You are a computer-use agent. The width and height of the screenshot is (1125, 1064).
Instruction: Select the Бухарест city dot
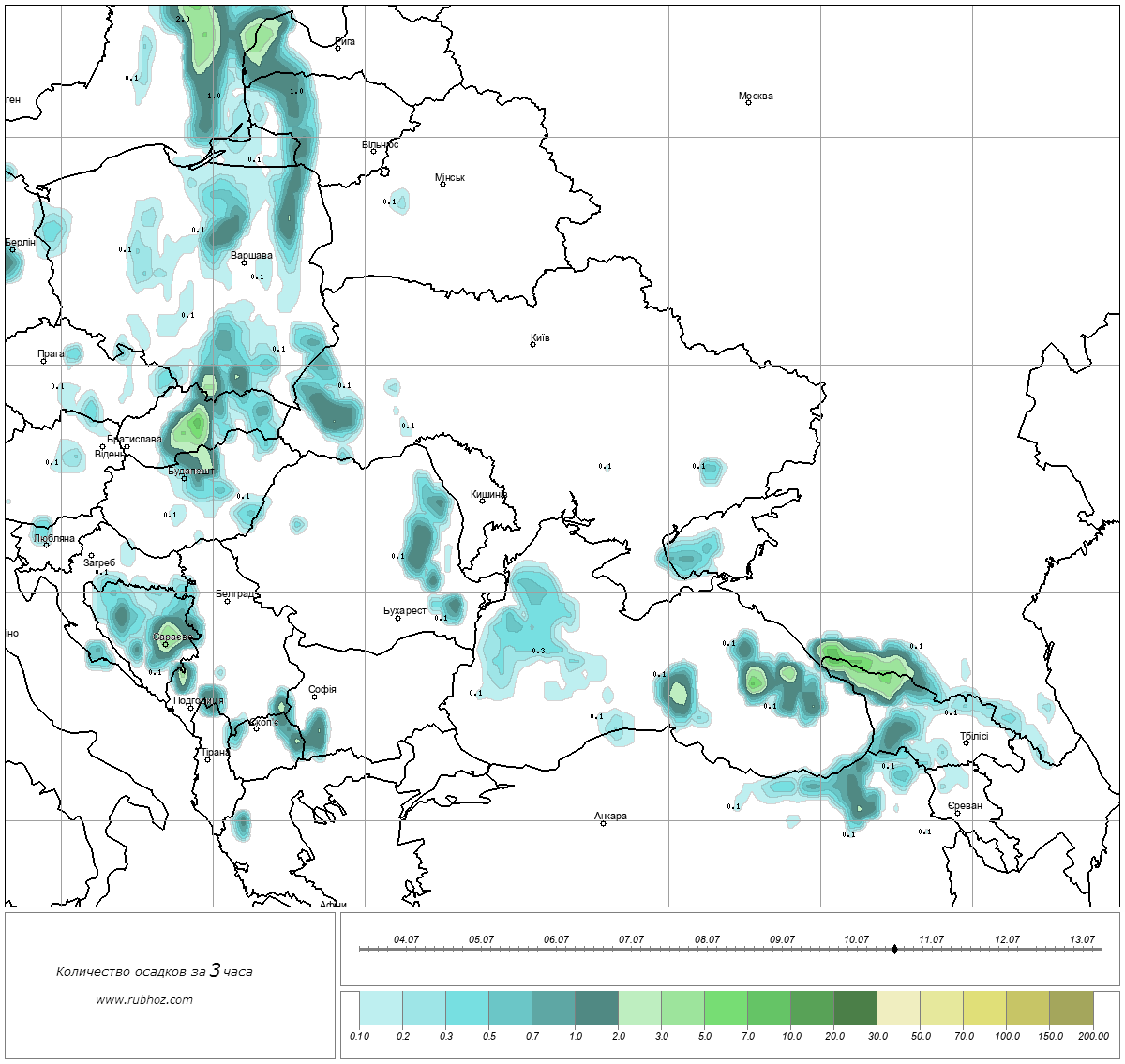click(x=397, y=618)
